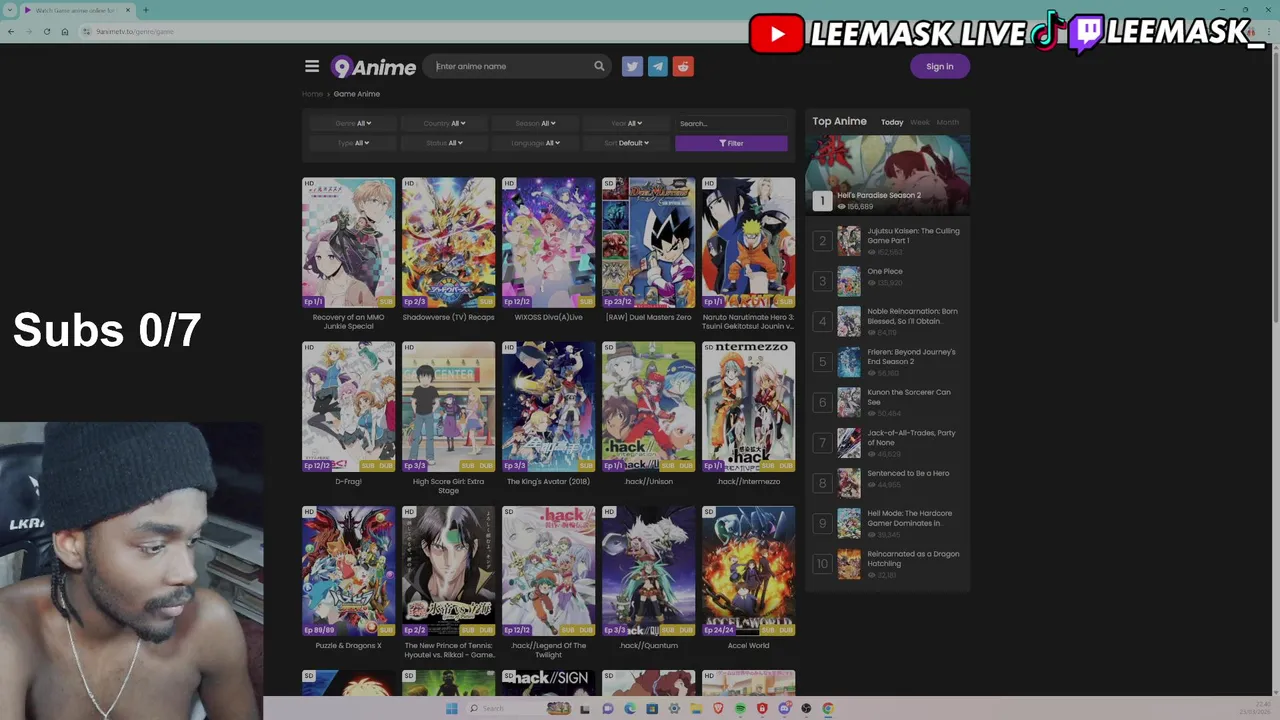Open Microsoft Edge from the taskbar
This screenshot has height=720, width=1280.
[629, 709]
